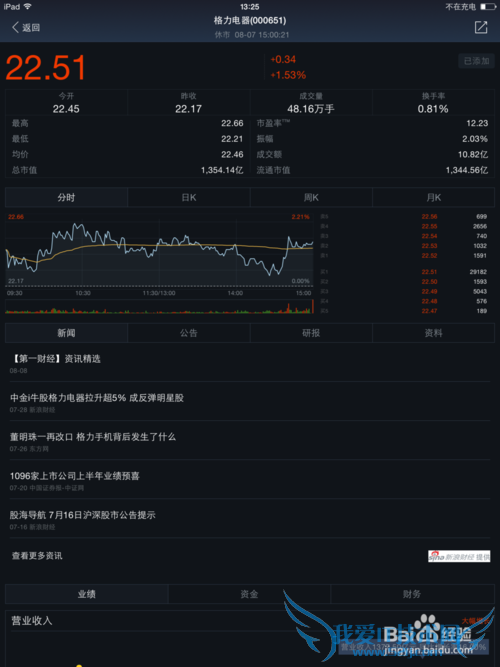The image size is (500, 667).
Task: Select the 研报 tab
Action: pos(311,333)
